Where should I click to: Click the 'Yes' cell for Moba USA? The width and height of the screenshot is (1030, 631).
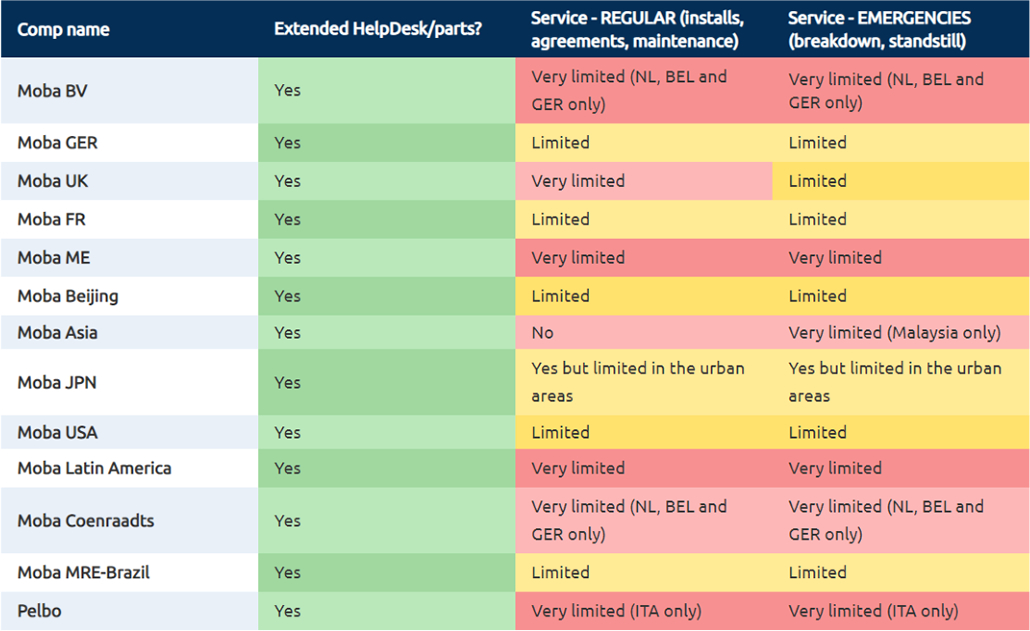(x=287, y=433)
